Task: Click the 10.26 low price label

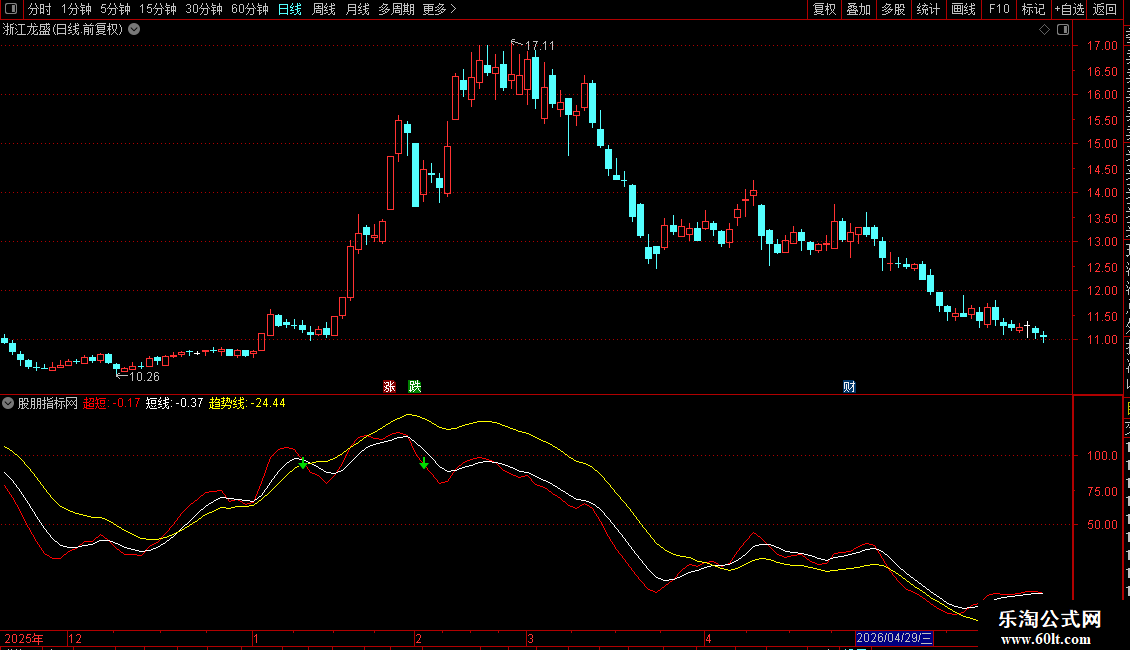Action: pos(144,376)
